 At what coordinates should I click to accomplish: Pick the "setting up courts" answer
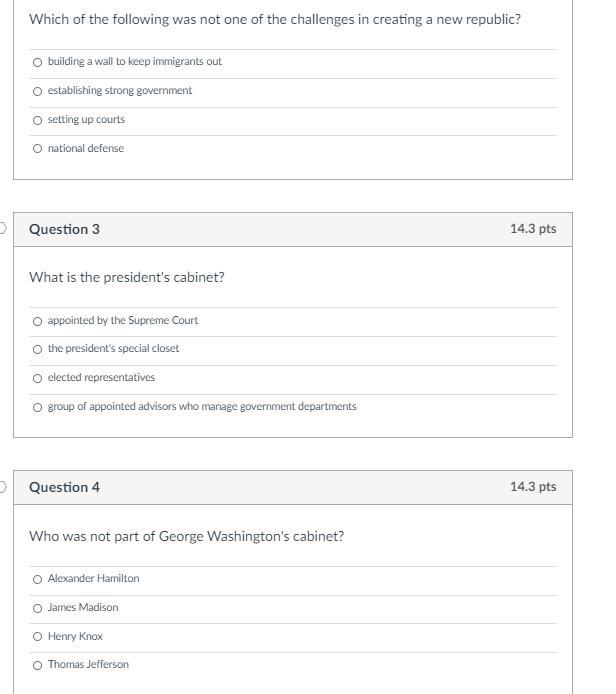[x=38, y=120]
